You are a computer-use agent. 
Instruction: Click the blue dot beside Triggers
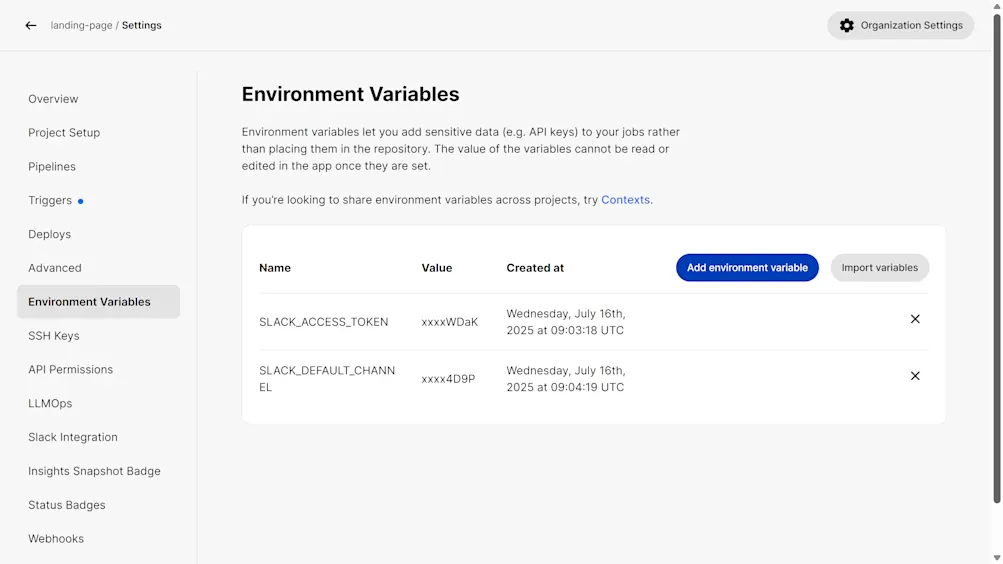click(81, 201)
